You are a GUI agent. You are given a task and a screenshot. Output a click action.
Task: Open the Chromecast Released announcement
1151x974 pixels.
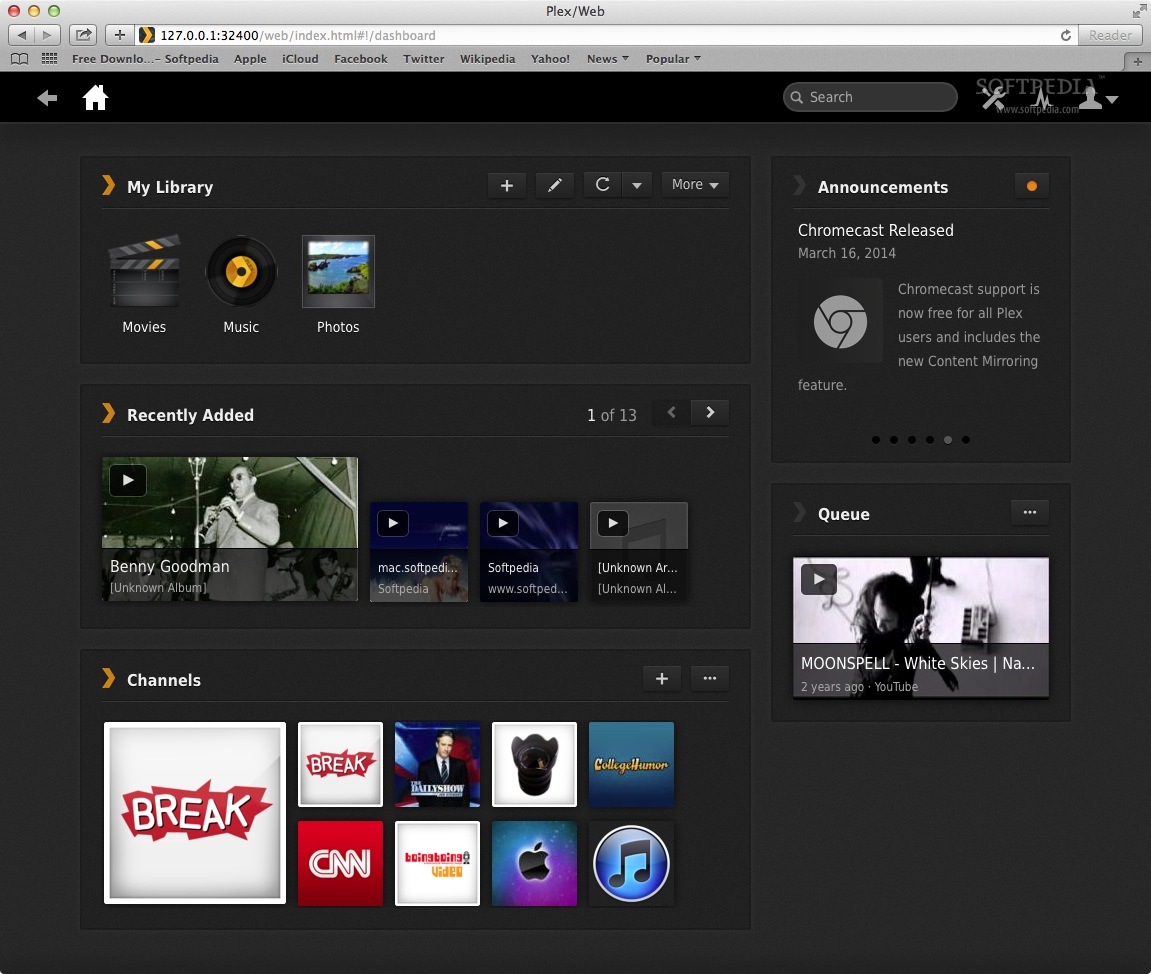(875, 230)
